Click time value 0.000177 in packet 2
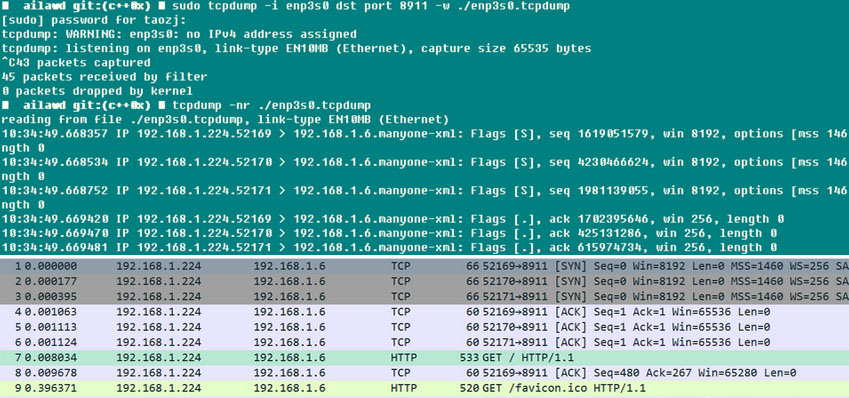849x398 pixels. click(50, 281)
